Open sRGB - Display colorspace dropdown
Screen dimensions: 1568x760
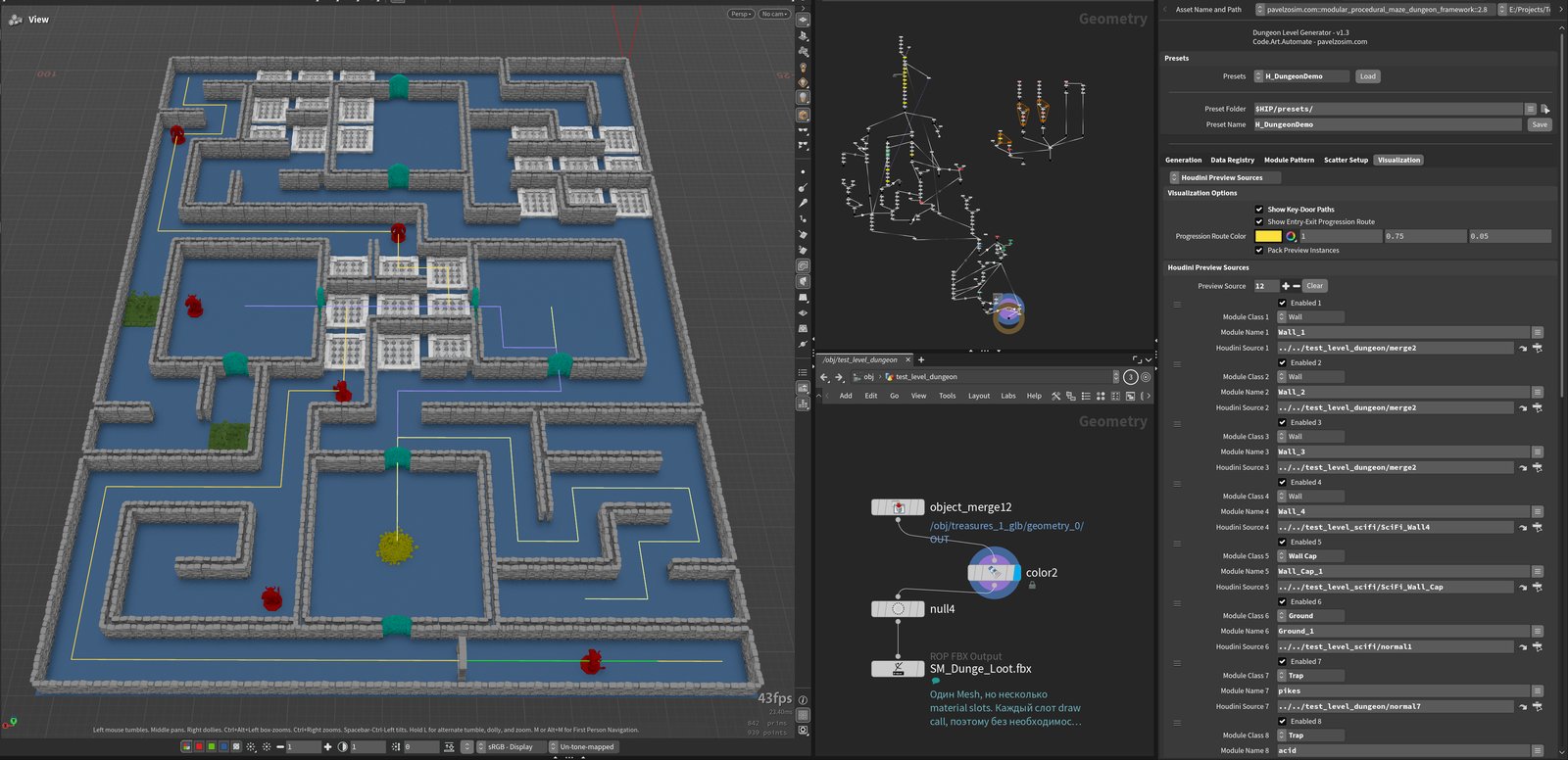(x=510, y=746)
